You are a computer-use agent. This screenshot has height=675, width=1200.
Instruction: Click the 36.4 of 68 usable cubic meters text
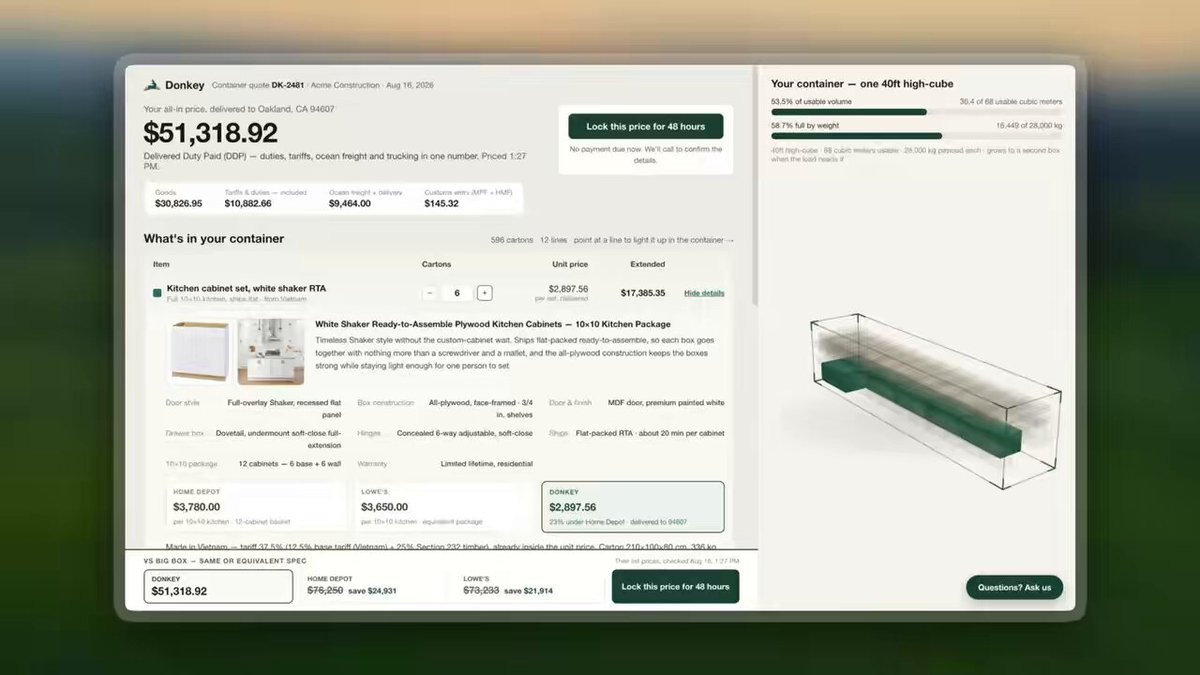click(1011, 101)
